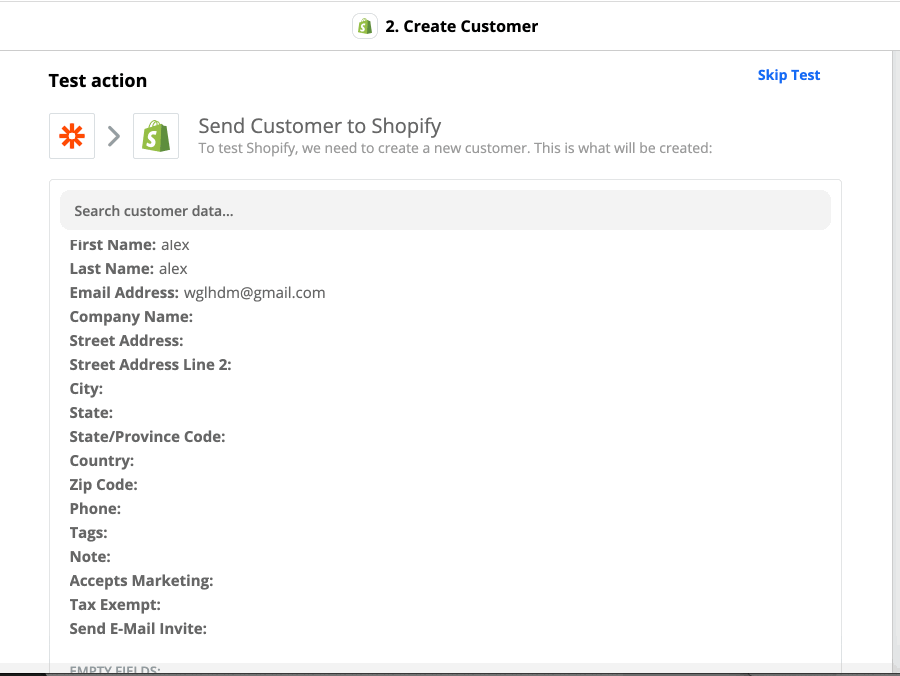Click the 'Phone:' label
Viewport: 900px width, 676px height.
(95, 509)
